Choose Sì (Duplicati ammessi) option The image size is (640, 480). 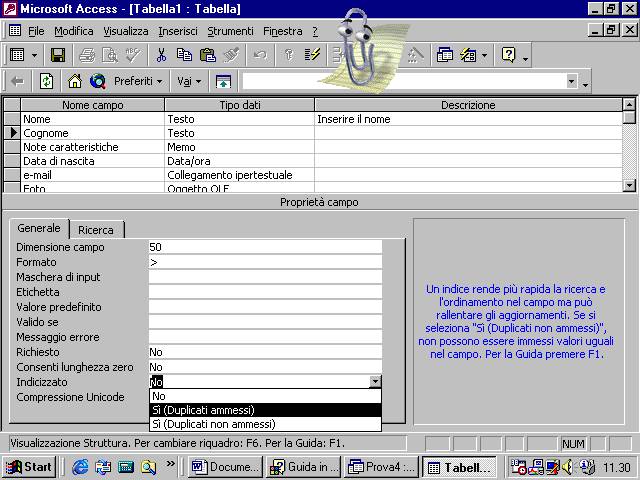[265, 410]
